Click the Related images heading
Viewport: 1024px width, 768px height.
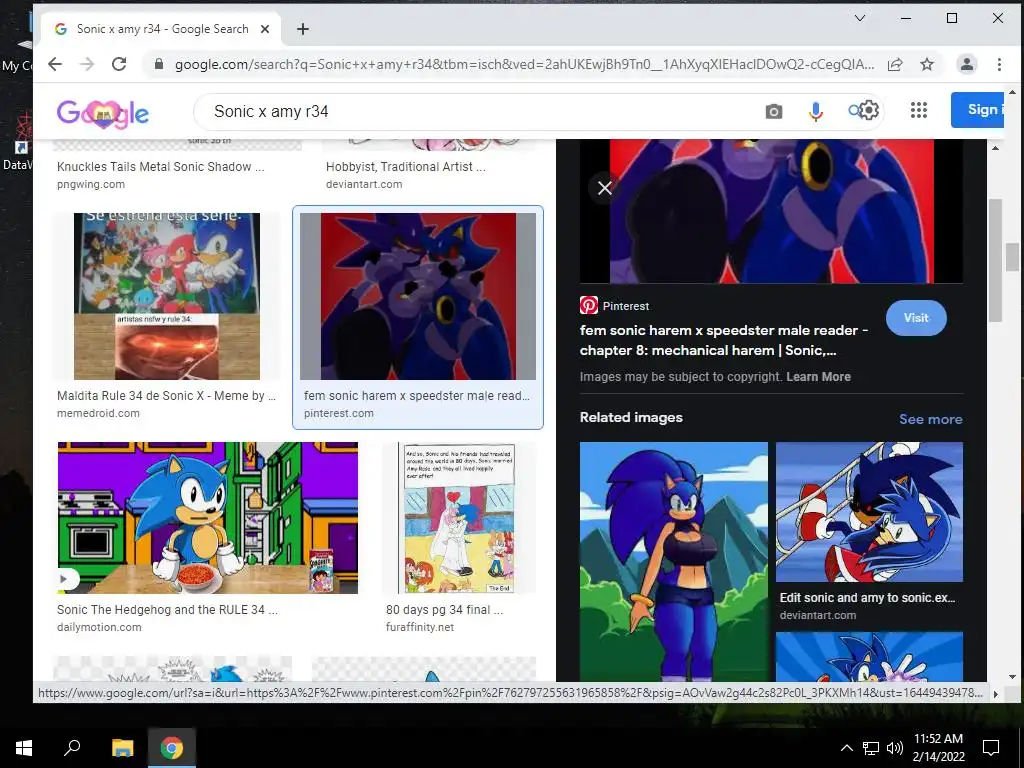(x=631, y=418)
